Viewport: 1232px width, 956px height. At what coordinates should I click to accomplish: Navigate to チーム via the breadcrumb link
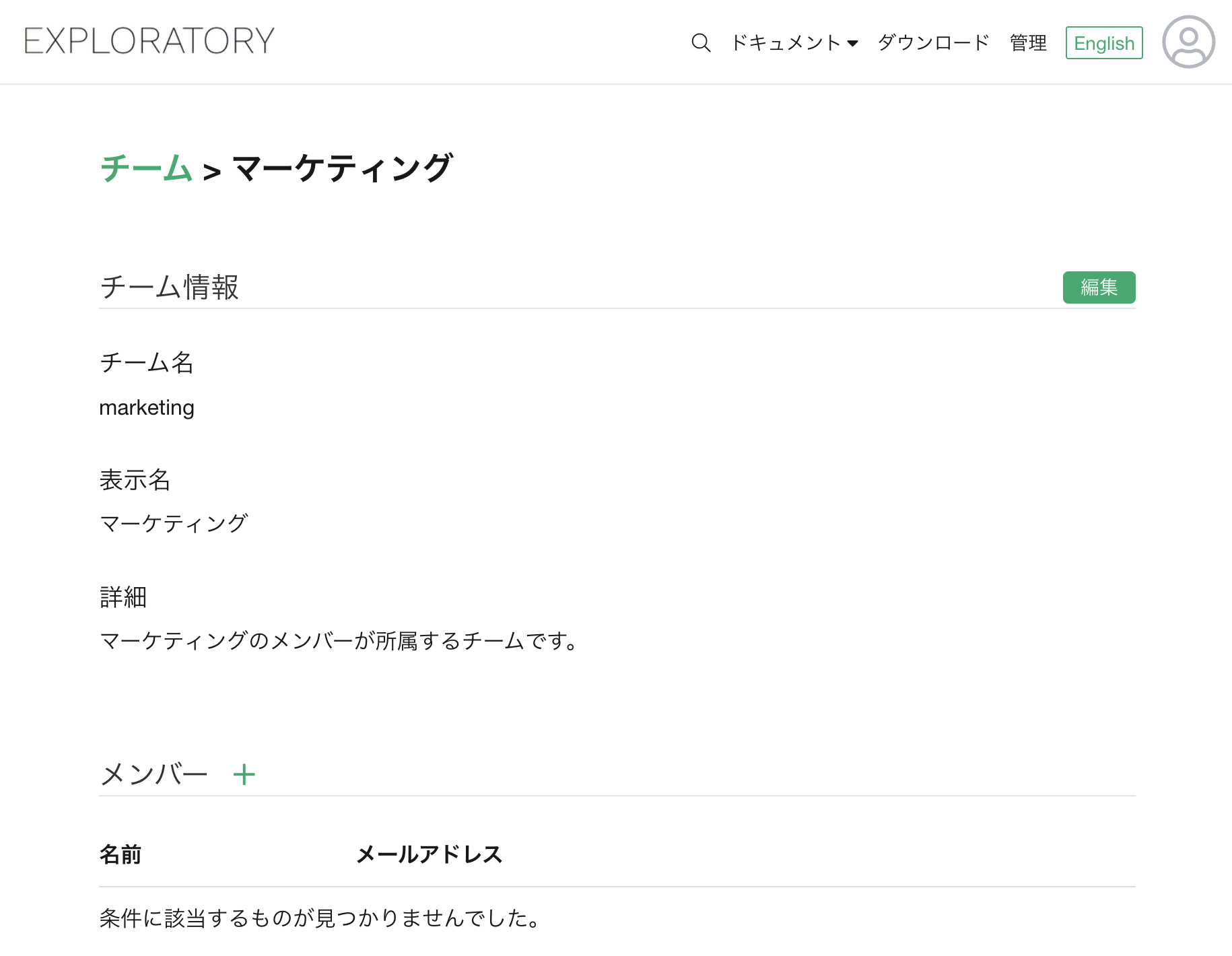[x=146, y=168]
